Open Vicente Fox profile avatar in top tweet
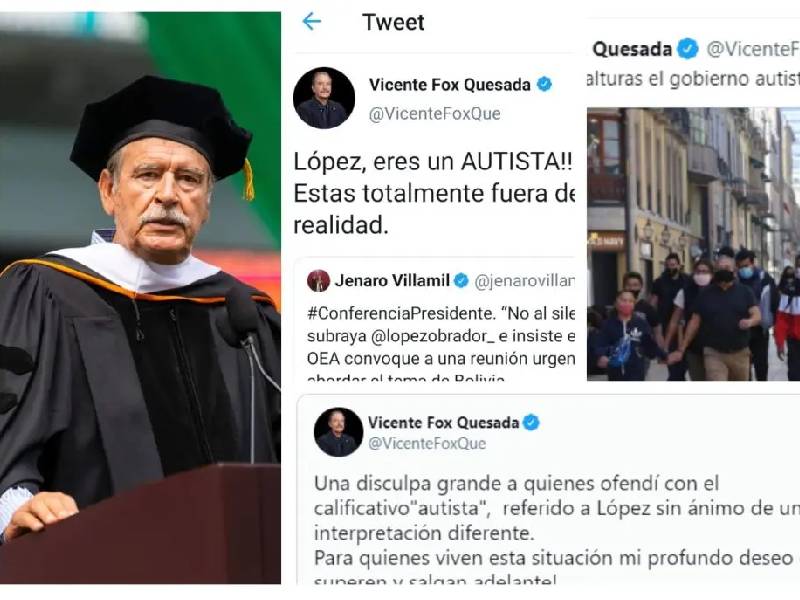The image size is (800, 600). coord(324,98)
